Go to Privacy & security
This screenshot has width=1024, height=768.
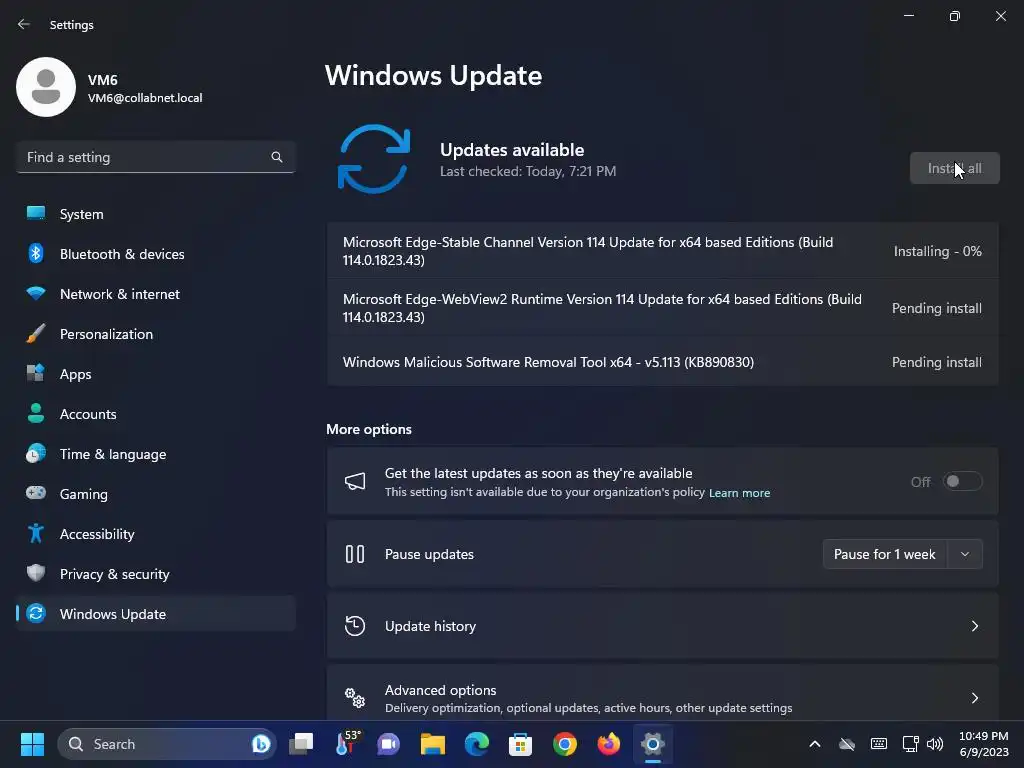tap(155, 574)
